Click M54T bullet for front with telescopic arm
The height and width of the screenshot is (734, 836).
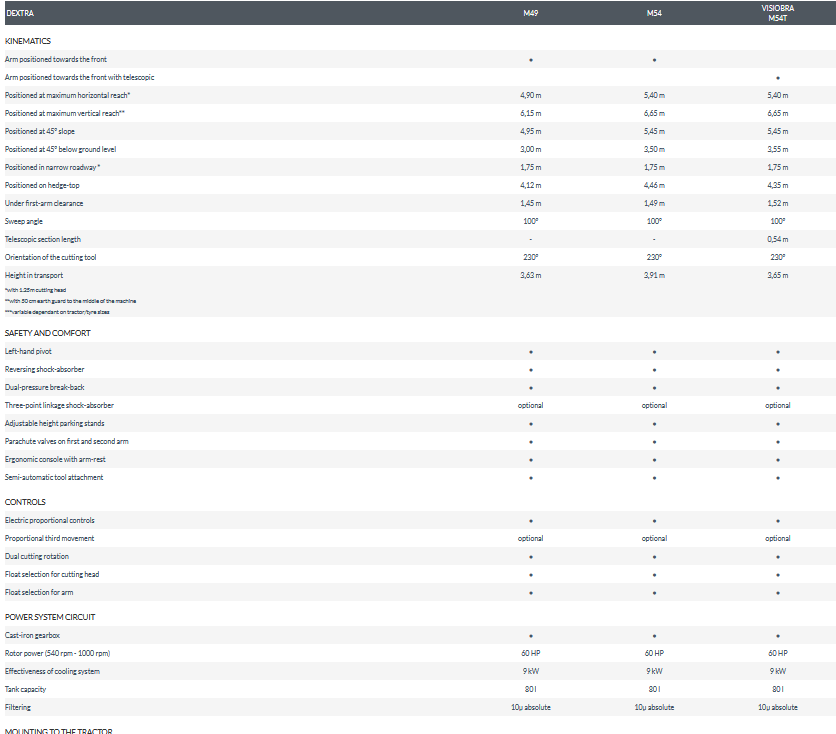tap(777, 78)
